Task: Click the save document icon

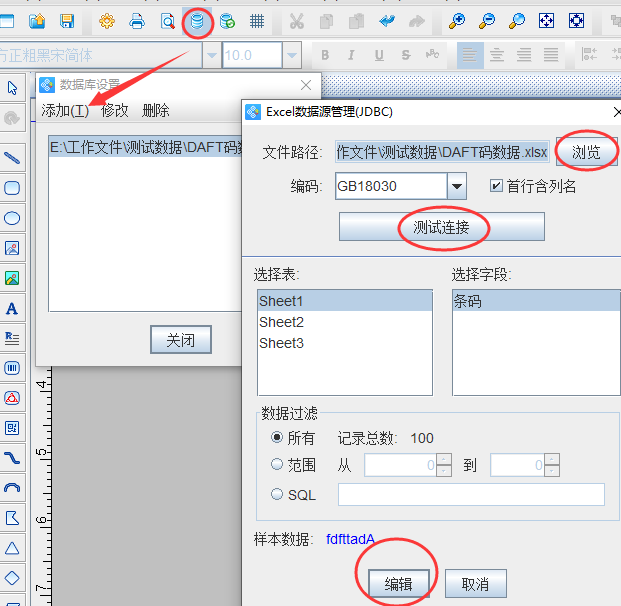Action: [x=67, y=21]
